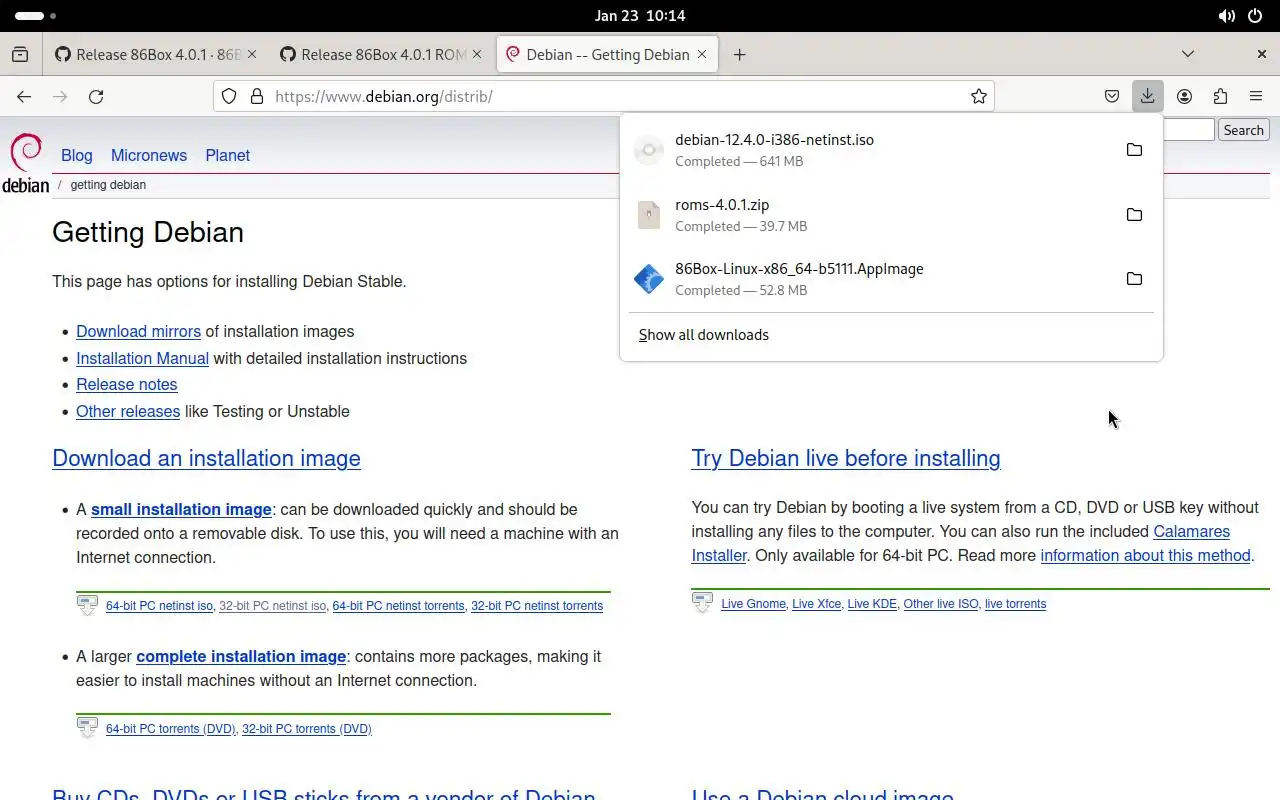The width and height of the screenshot is (1280, 800).
Task: Open 64-bit PC torrents (DVD) link
Action: [171, 729]
